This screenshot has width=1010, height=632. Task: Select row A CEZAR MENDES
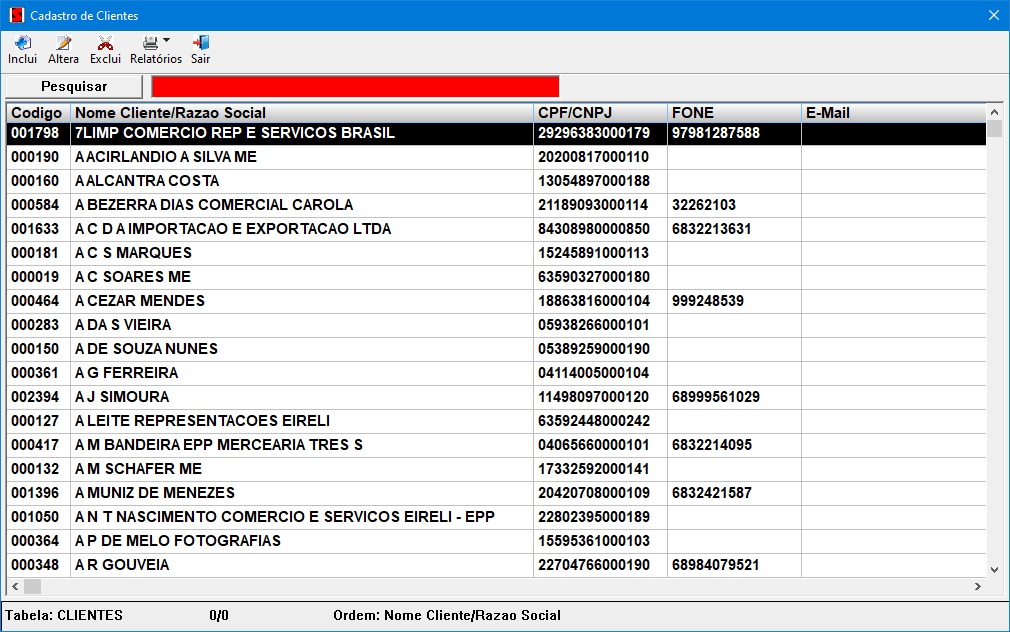pyautogui.click(x=496, y=301)
